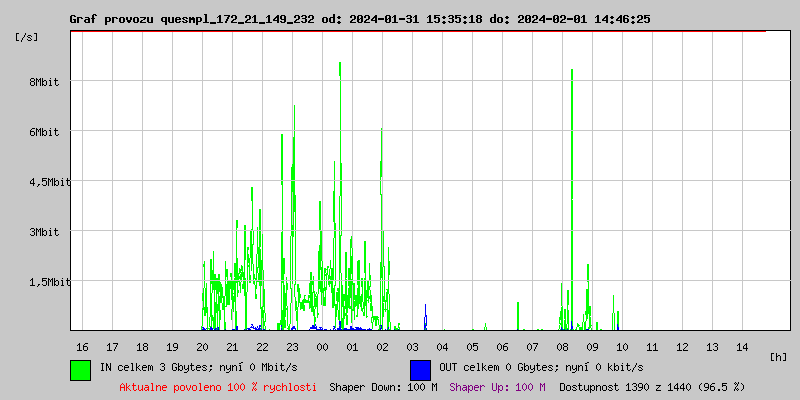Click hour 14 on the time axis
The image size is (800, 400).
(742, 347)
